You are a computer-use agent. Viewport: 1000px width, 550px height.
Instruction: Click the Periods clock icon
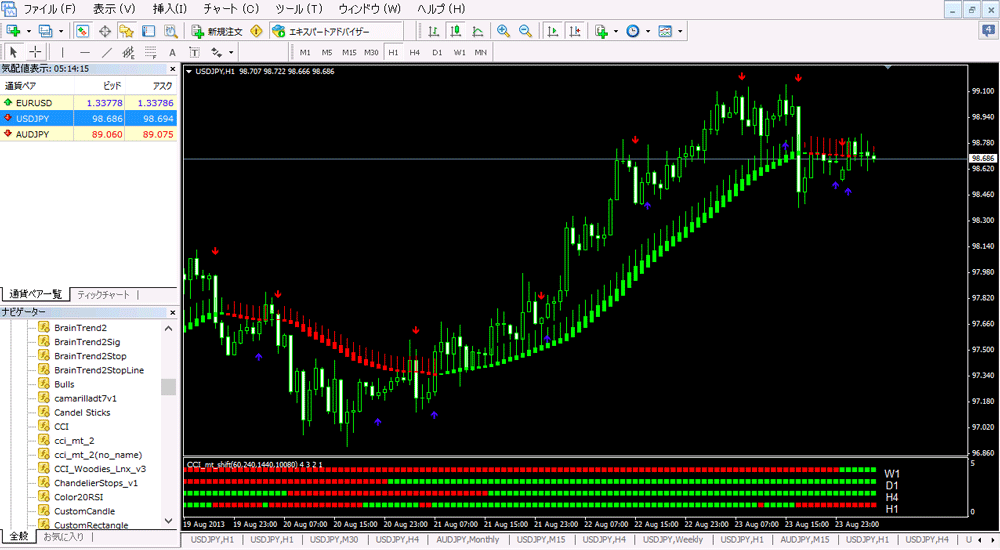click(x=633, y=31)
